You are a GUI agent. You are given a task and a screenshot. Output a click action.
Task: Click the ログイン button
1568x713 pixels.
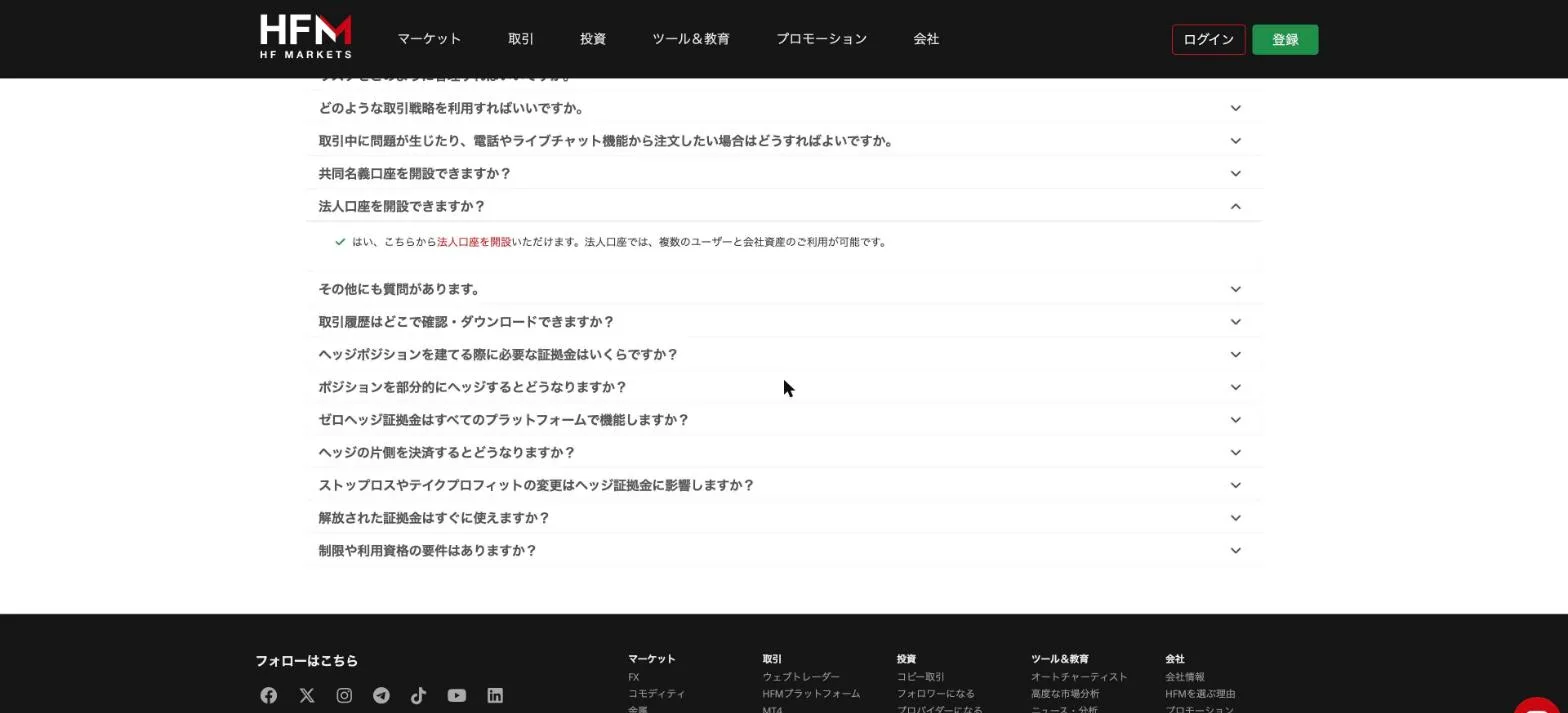1208,40
